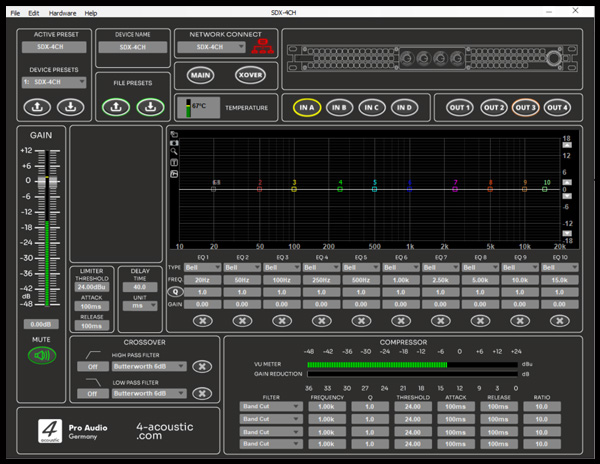
Task: Open EQ 5 Type Bell dropdown
Action: (360, 268)
